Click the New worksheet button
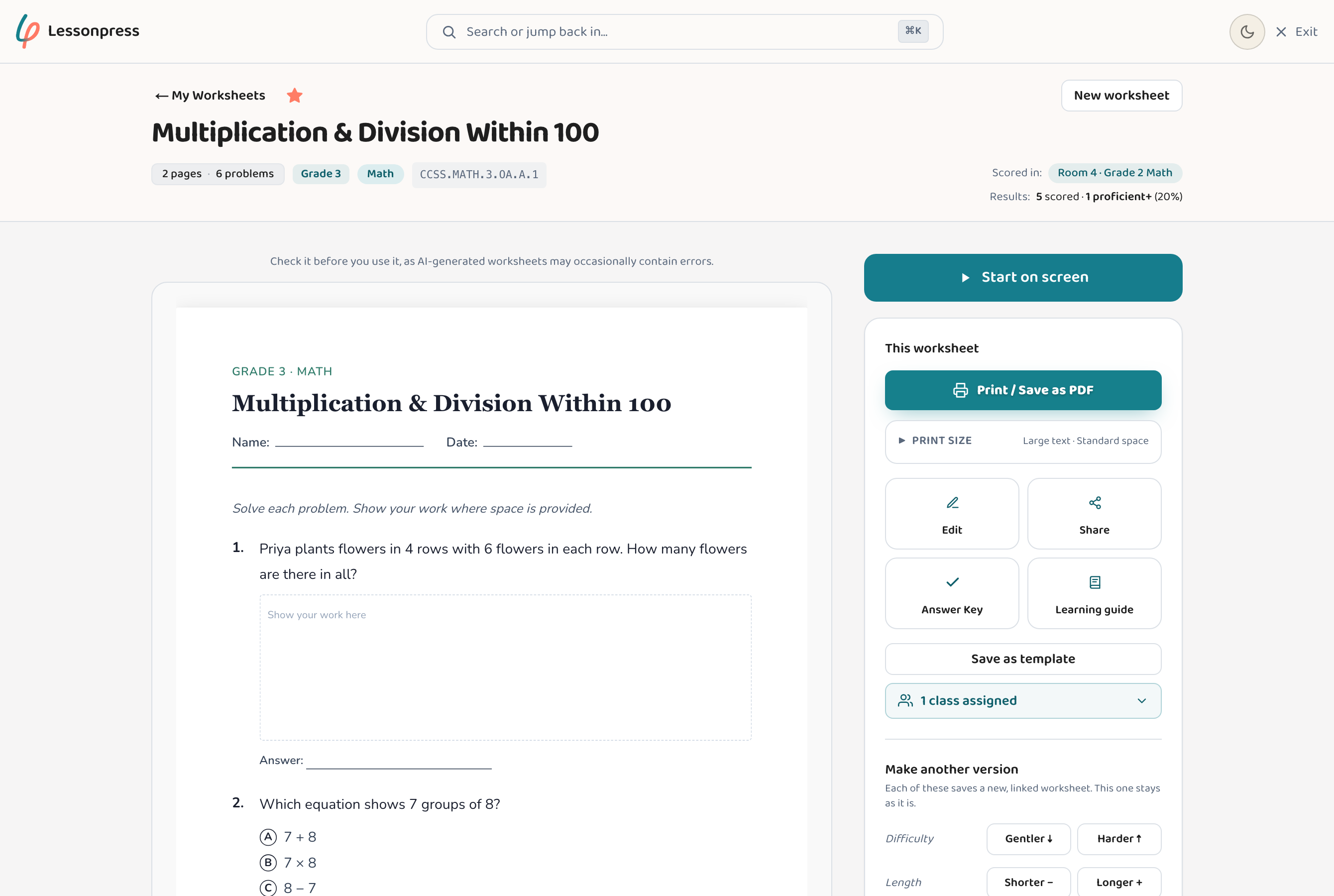Image resolution: width=1334 pixels, height=896 pixels. pos(1121,96)
